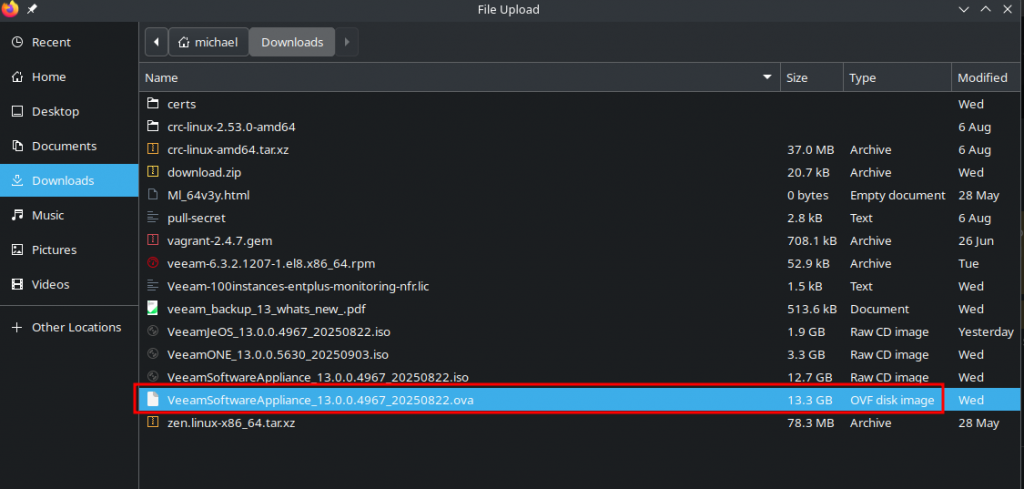Go to michael home in path bar
This screenshot has width=1024, height=489.
[209, 42]
